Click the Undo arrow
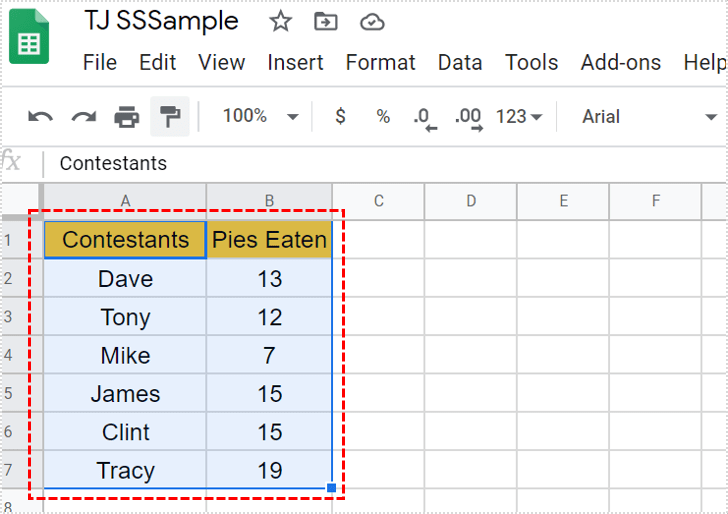The width and height of the screenshot is (728, 514). tap(40, 117)
